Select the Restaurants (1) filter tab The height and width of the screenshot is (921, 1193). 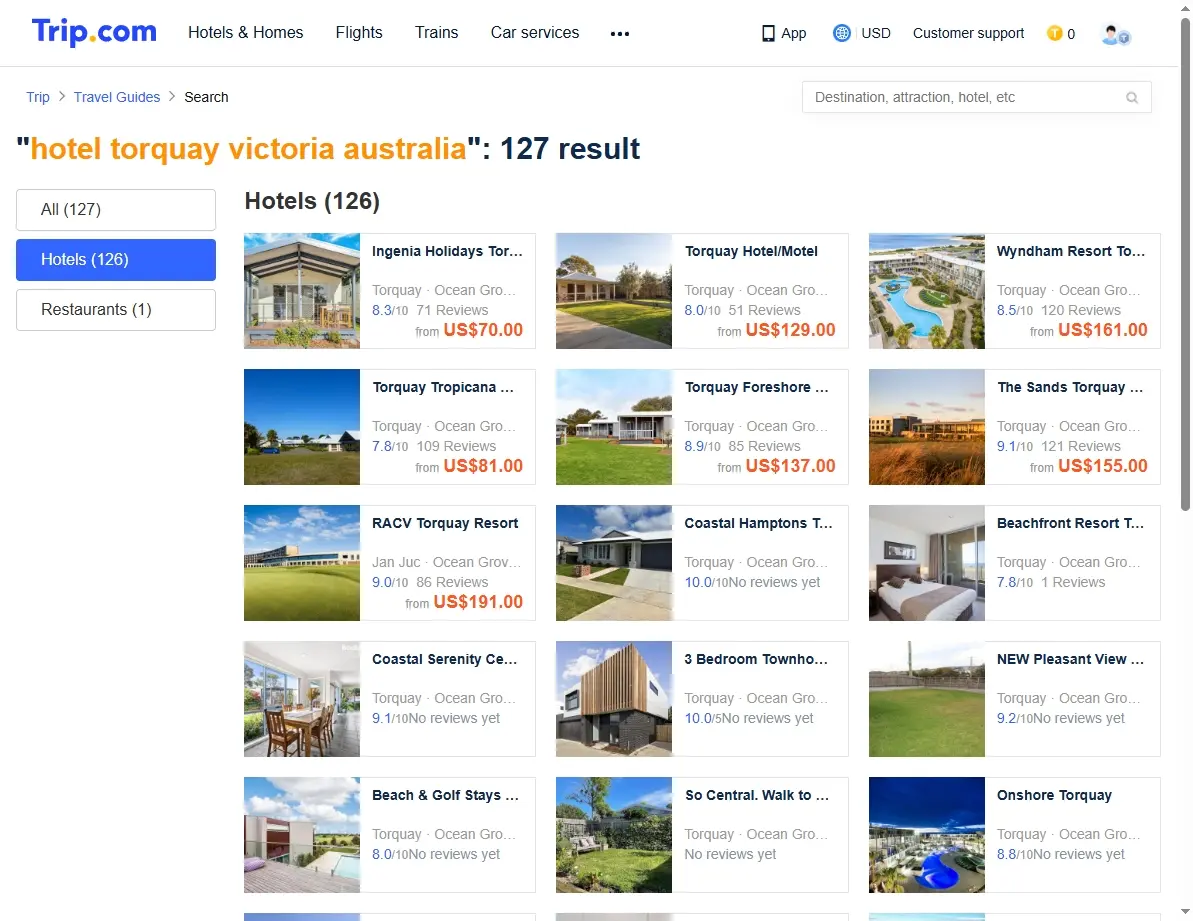tap(116, 310)
